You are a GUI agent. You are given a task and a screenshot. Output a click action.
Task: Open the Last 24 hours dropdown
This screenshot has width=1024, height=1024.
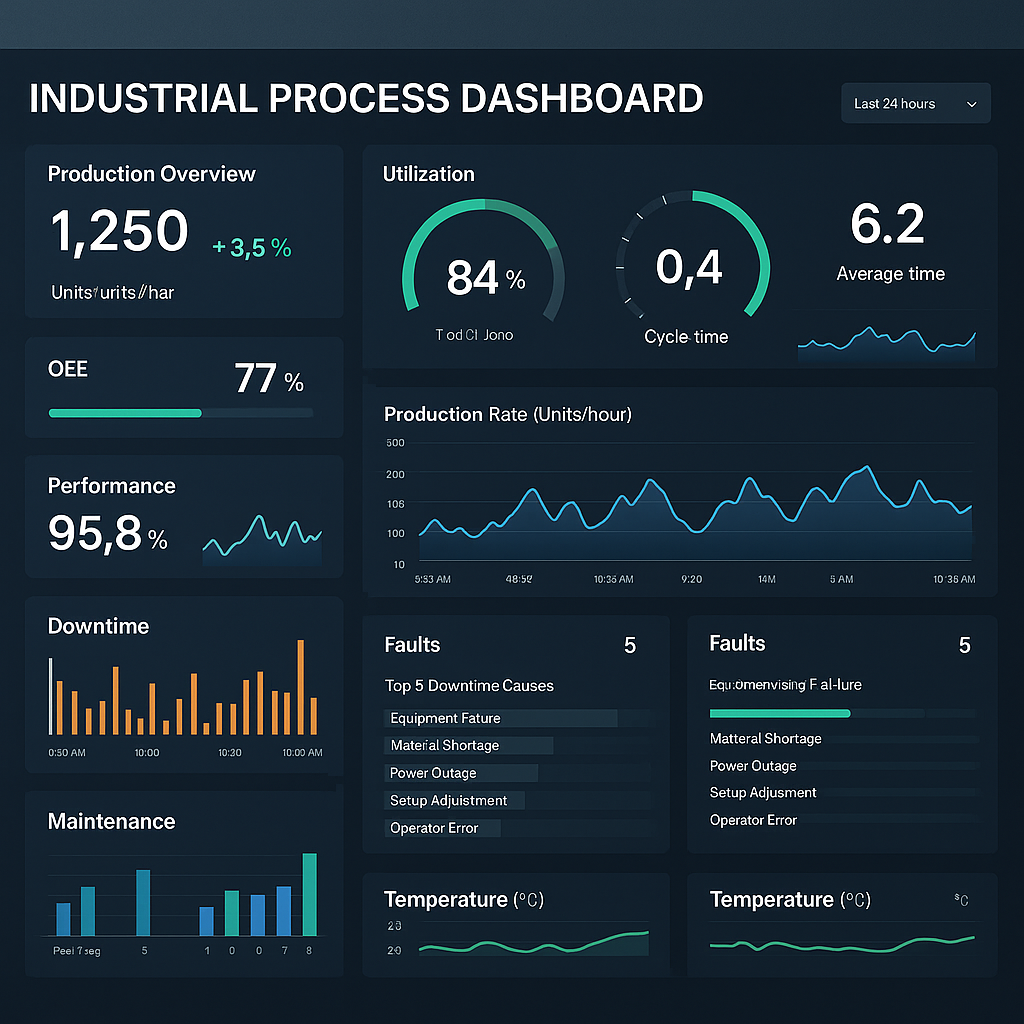click(914, 103)
